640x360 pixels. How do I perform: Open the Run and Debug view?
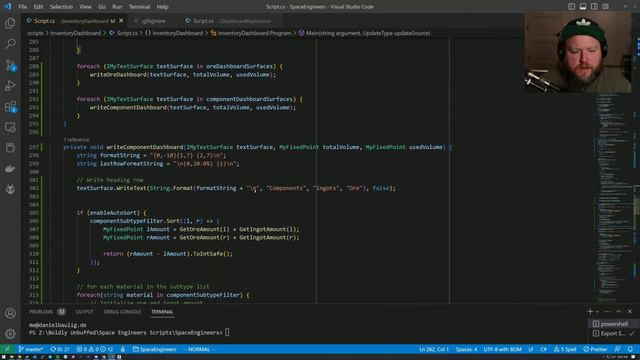point(10,86)
